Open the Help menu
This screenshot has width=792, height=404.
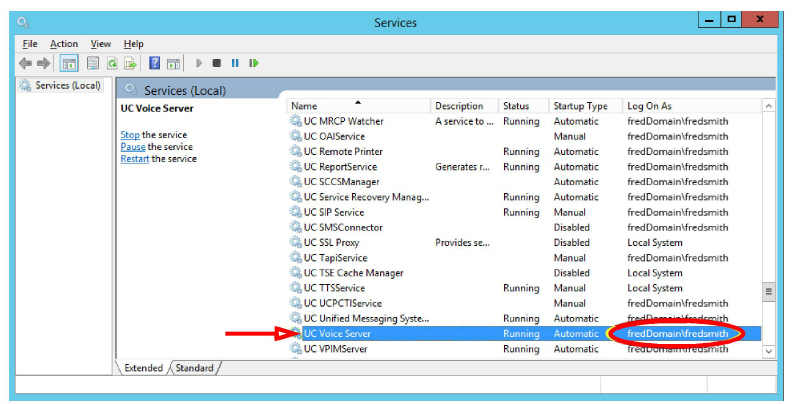click(133, 44)
